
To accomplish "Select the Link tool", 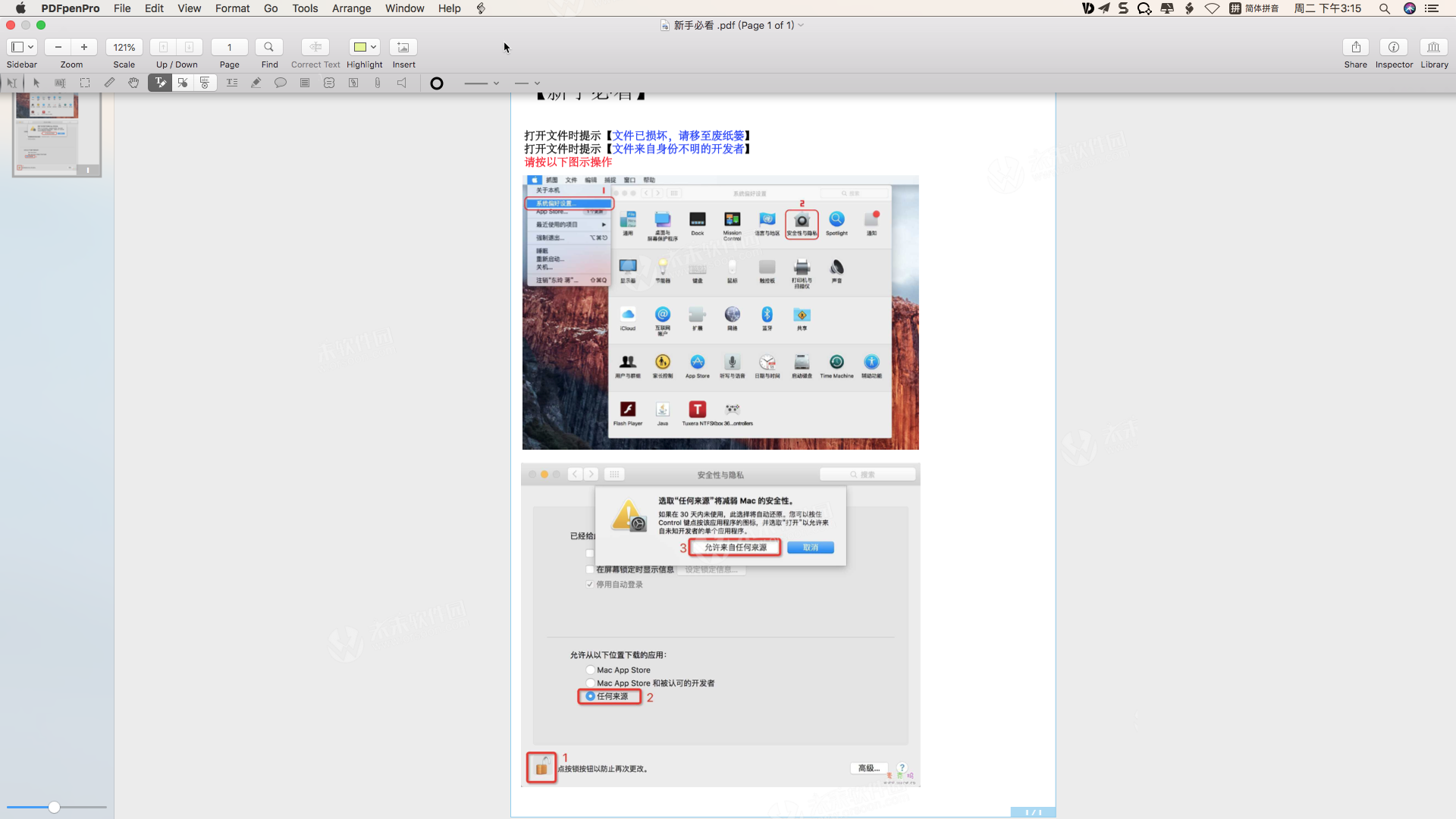I will [353, 83].
